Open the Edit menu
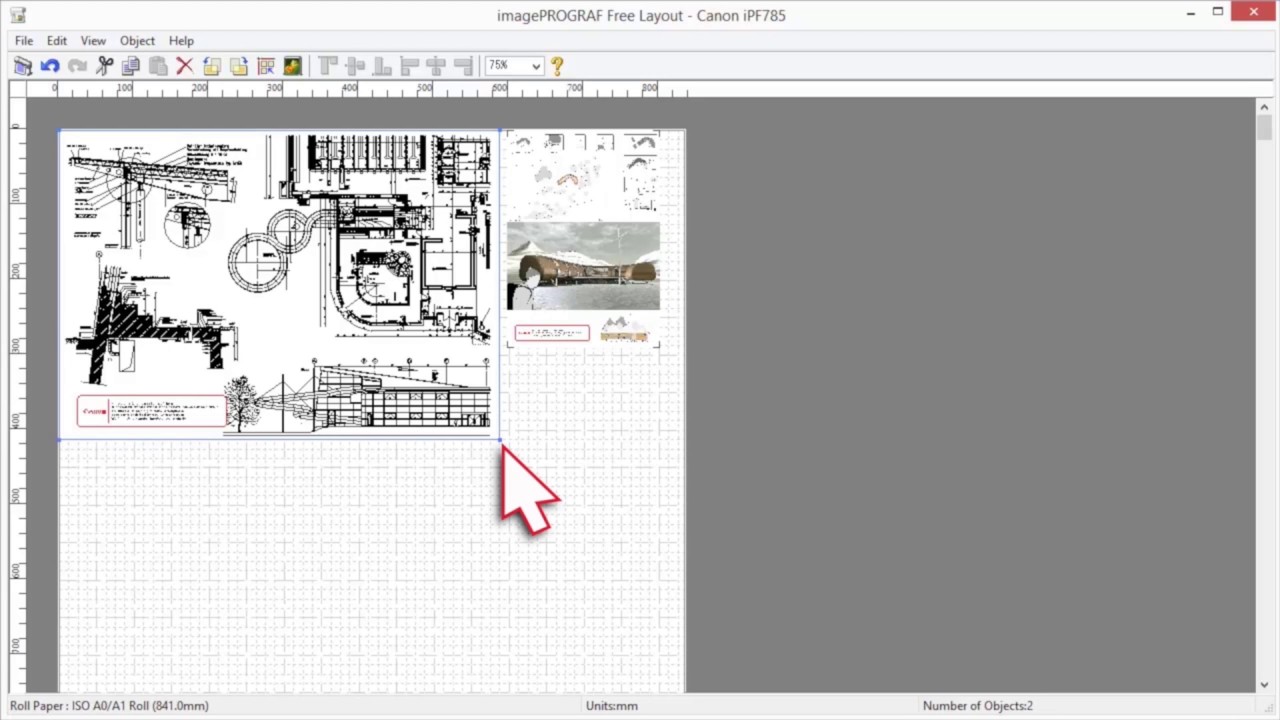This screenshot has width=1280, height=720. pyautogui.click(x=57, y=41)
